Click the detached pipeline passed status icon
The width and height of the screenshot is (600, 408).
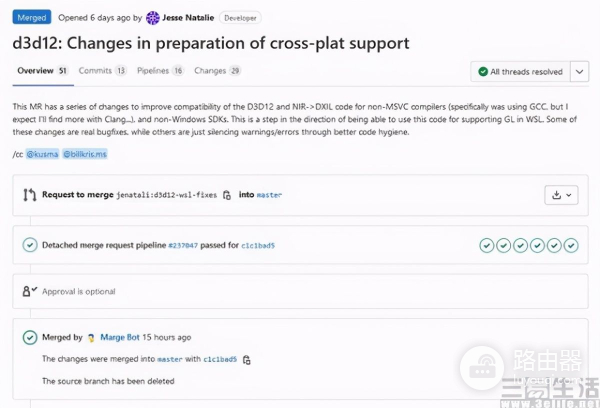pos(30,245)
